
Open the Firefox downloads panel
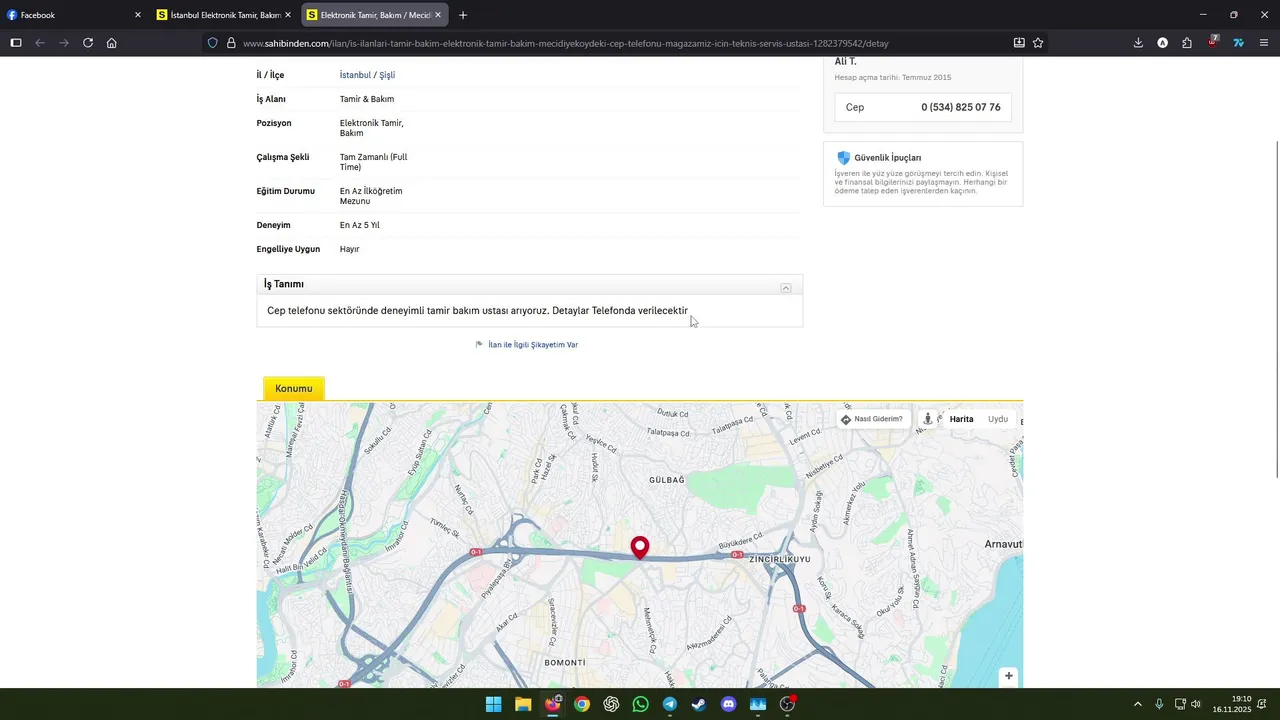(1138, 43)
